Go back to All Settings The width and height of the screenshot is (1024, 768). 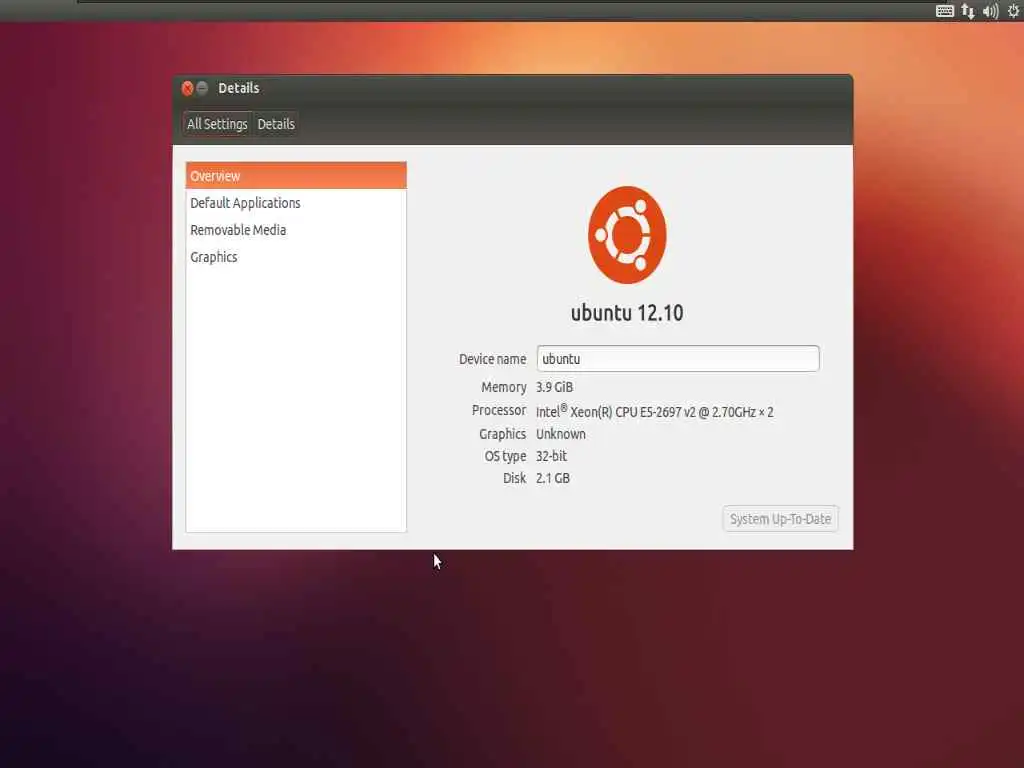pos(217,123)
